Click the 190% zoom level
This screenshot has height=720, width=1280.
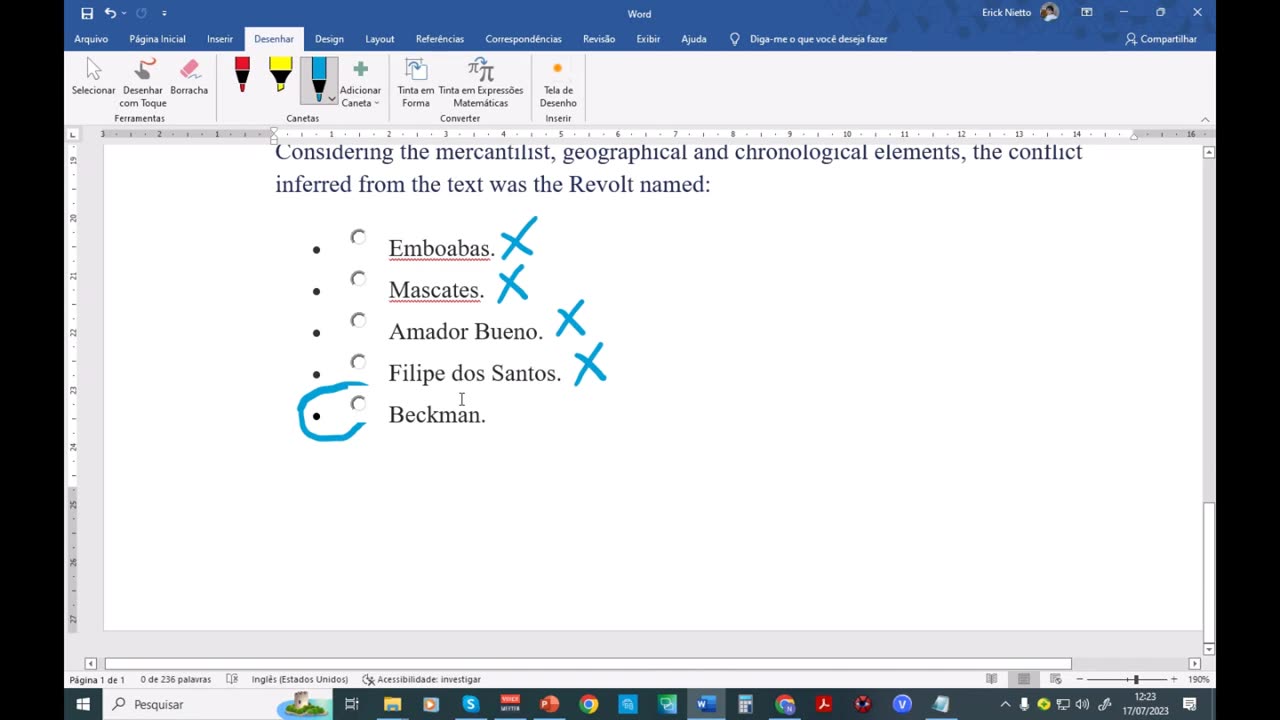click(x=1199, y=680)
